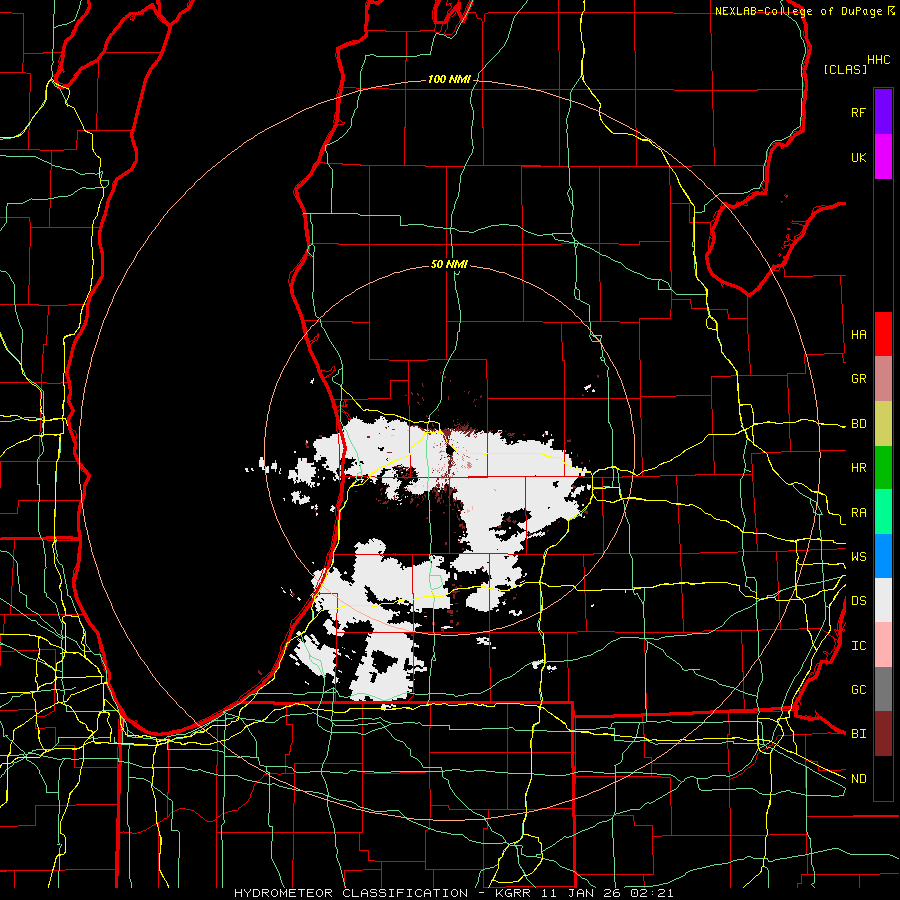
Task: Pick the RA light-green legend swatch
Action: (x=883, y=512)
